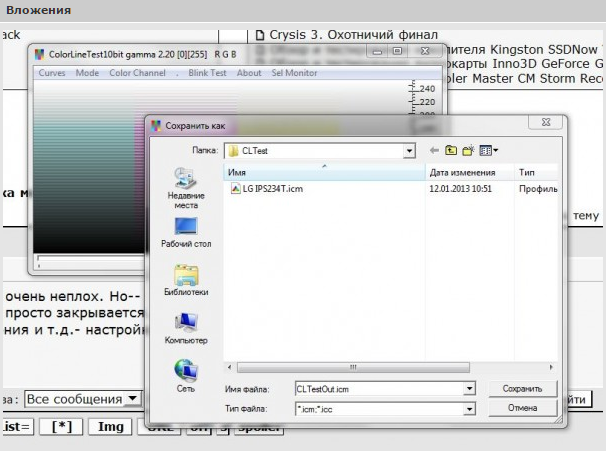Screen dimensions: 606x451
Task: Select the LG IPS234T.icm file icon
Action: click(235, 189)
